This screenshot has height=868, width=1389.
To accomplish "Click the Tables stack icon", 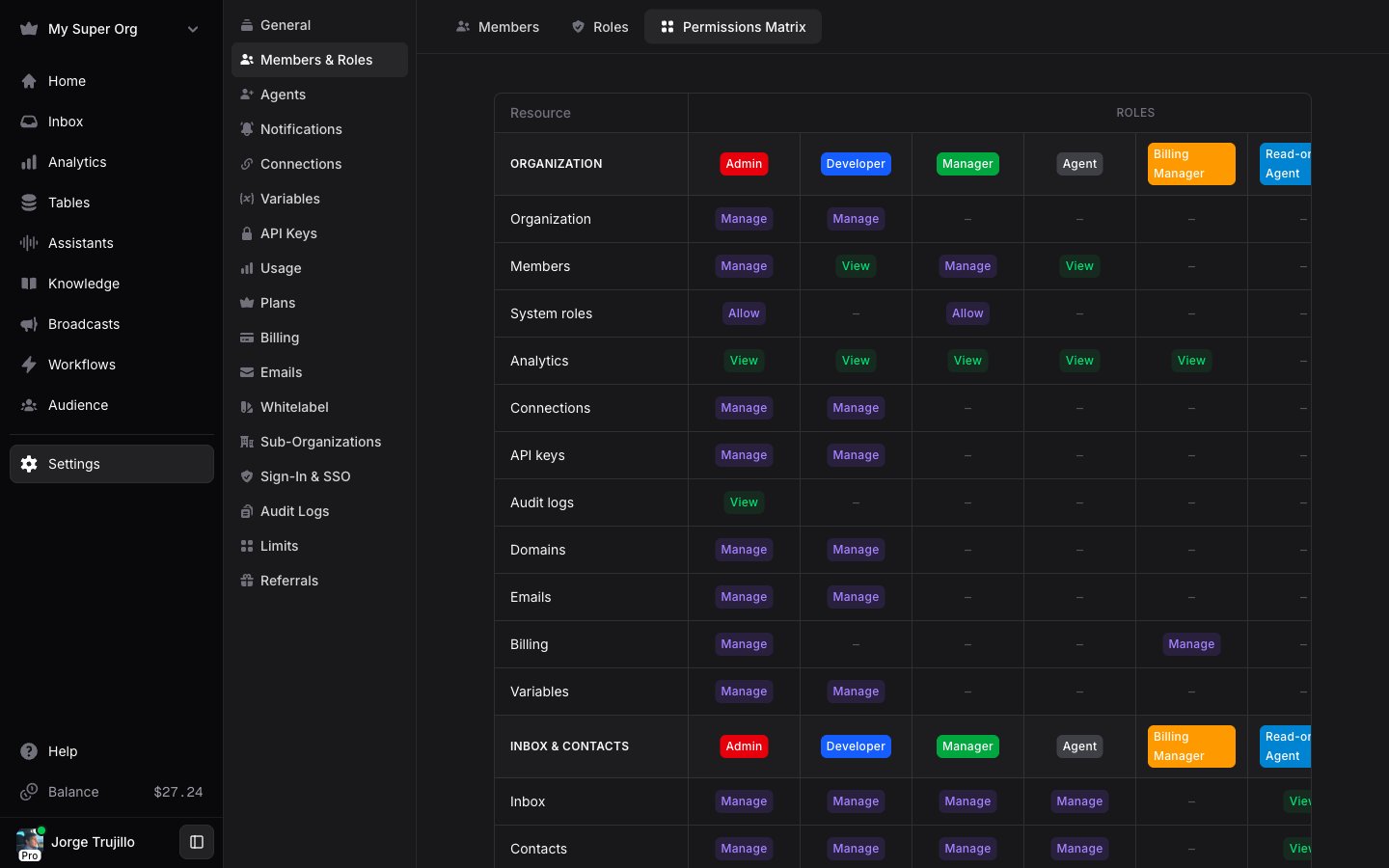I will [x=29, y=203].
